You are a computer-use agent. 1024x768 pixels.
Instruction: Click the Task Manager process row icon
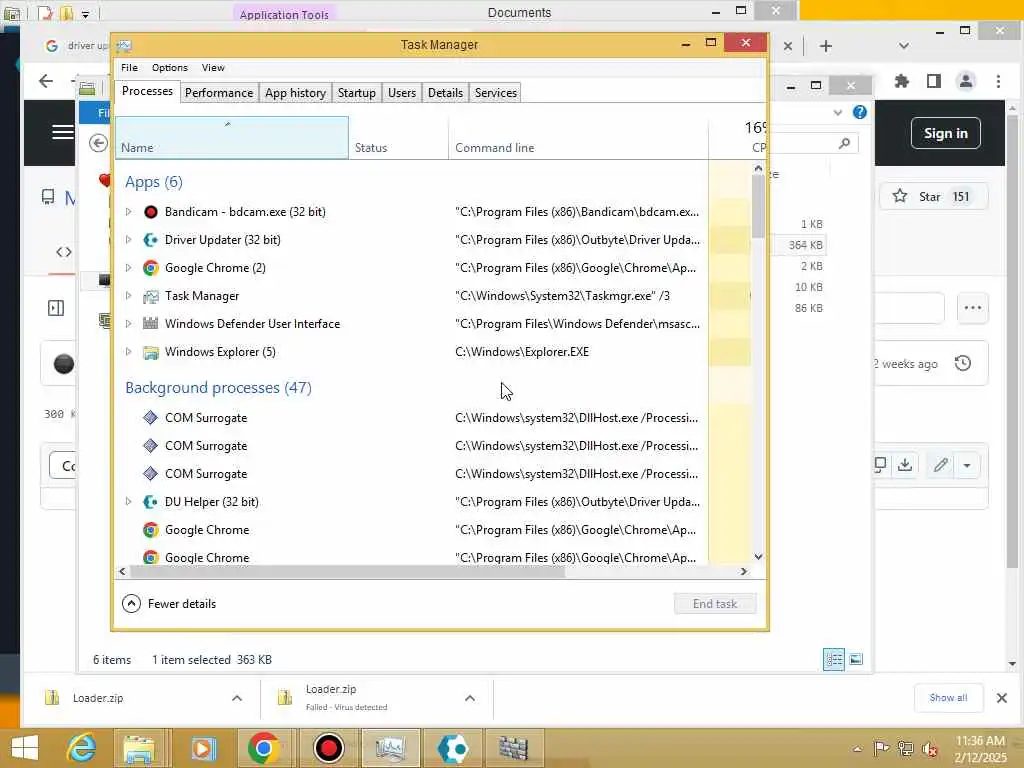click(151, 296)
